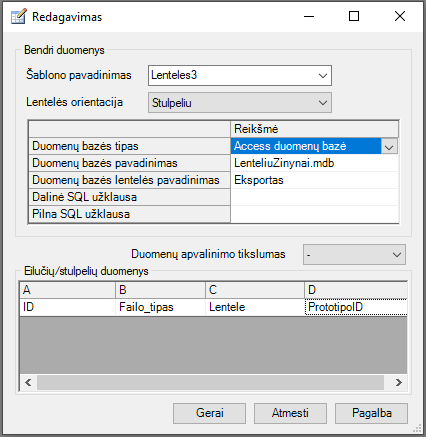Select the Lentele cell in column C

pos(255,307)
